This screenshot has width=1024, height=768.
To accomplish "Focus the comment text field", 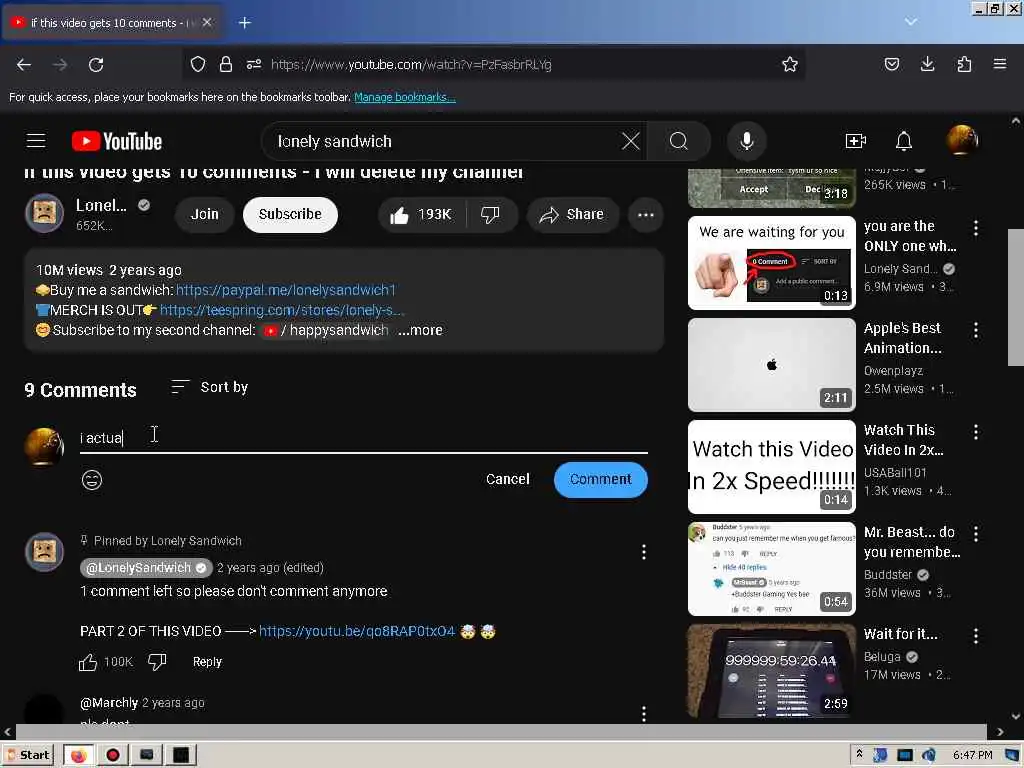I will (363, 438).
